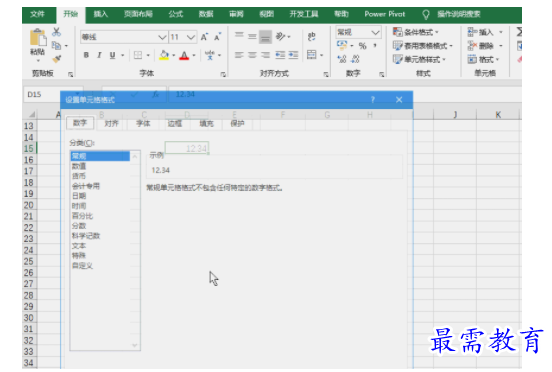Click the red font color swatch

click(x=184, y=55)
